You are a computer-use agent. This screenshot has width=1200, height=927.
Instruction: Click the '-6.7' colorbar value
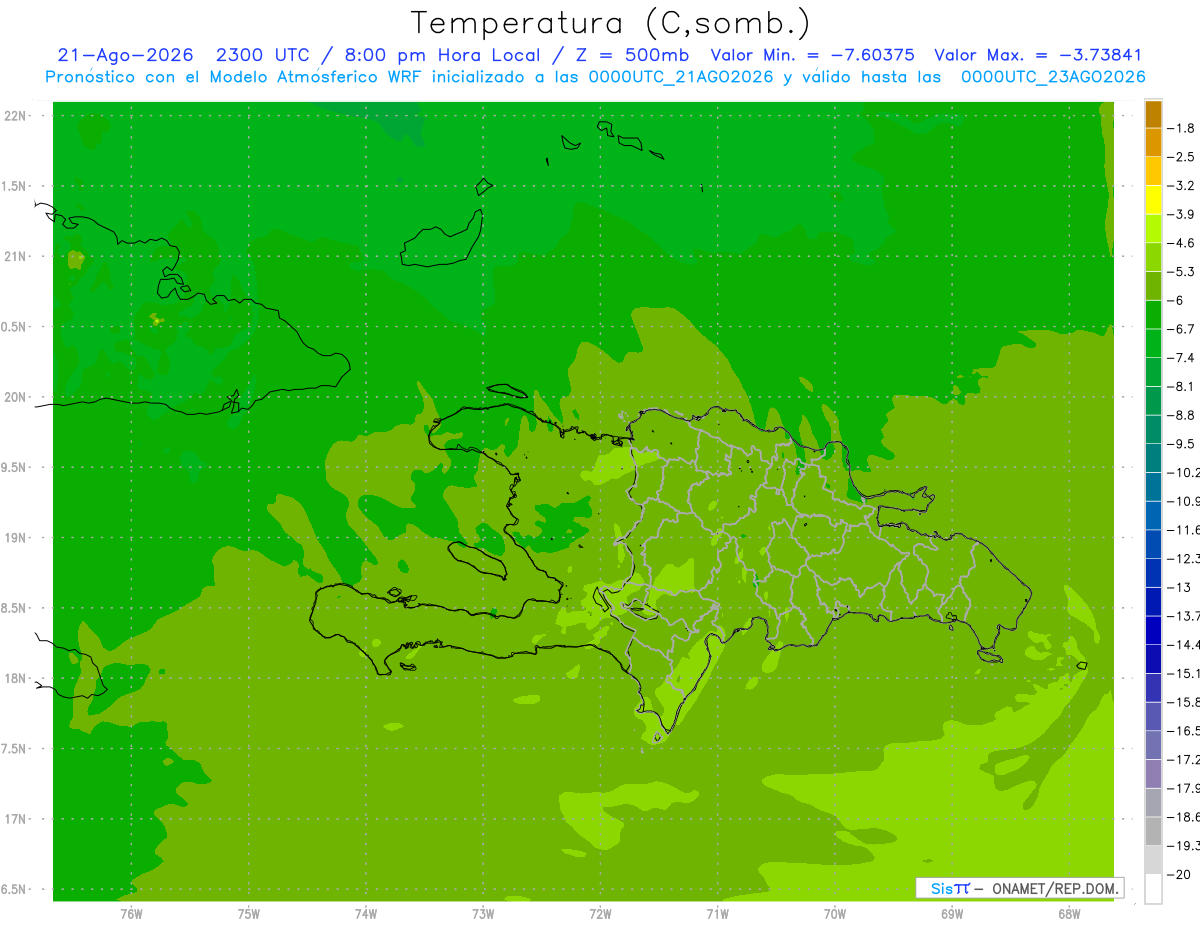click(1182, 329)
